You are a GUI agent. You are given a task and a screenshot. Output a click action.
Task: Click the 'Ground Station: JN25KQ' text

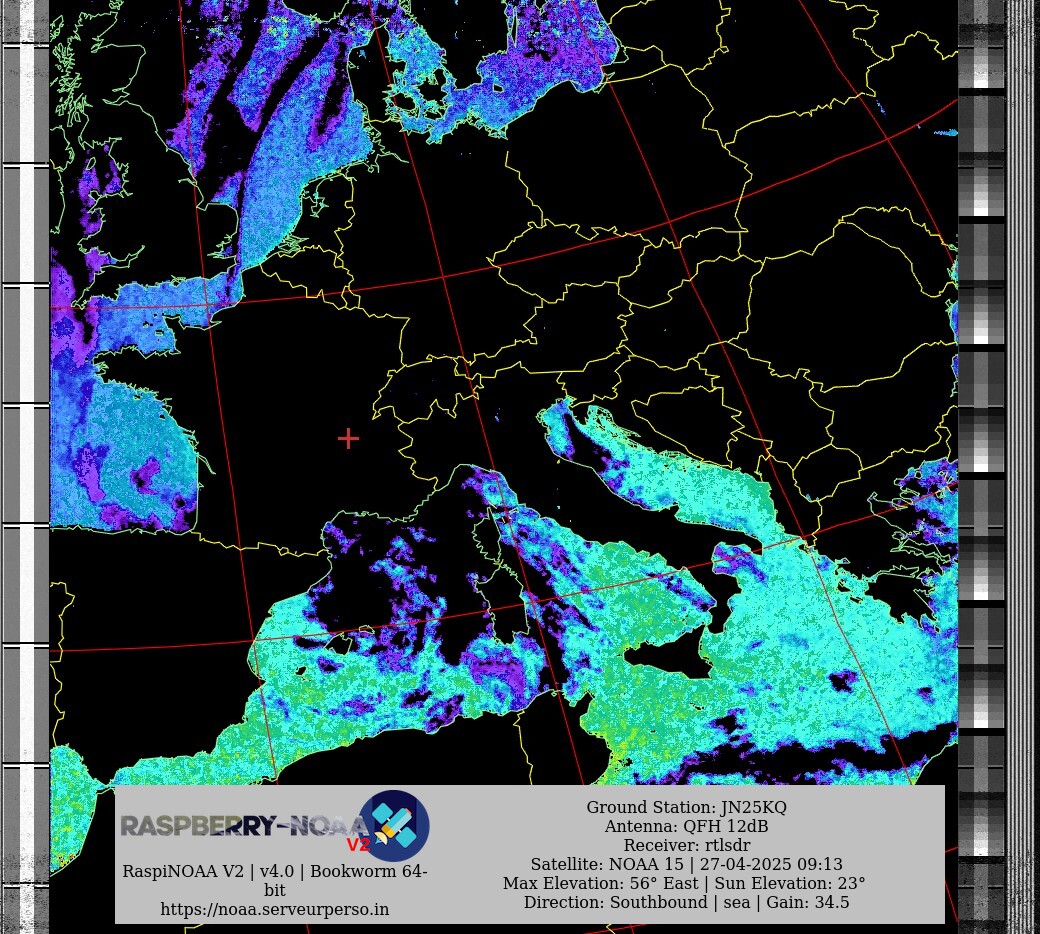coord(686,807)
